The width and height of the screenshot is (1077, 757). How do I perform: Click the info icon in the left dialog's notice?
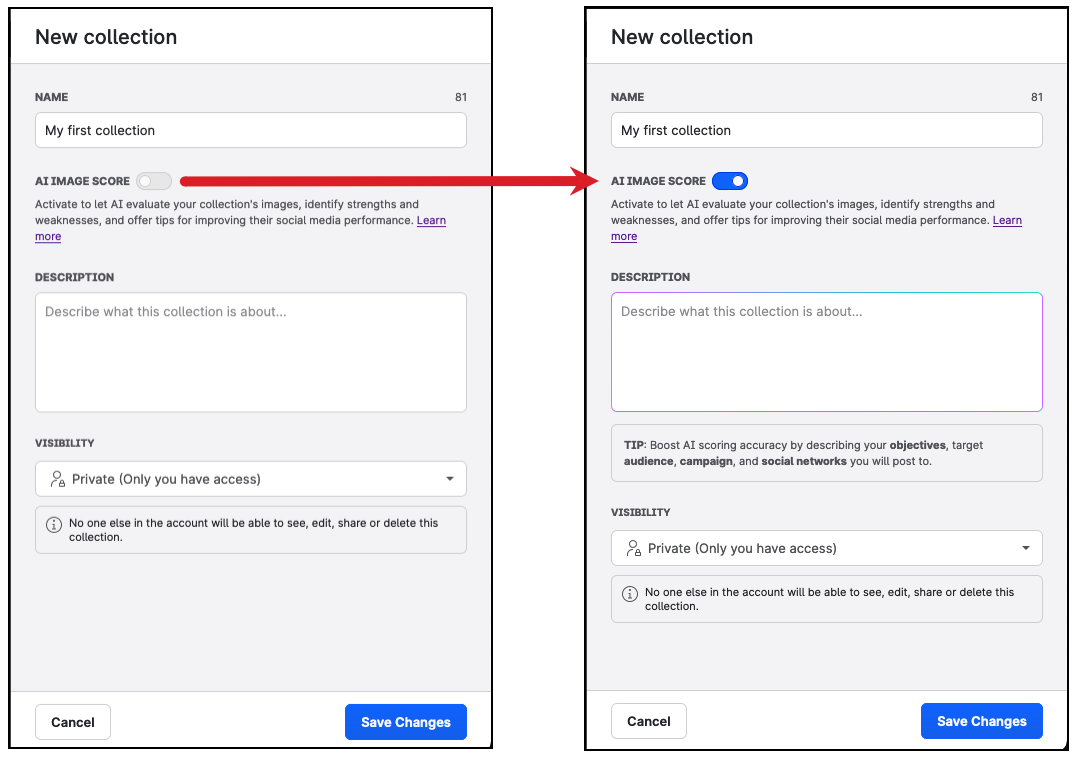tap(54, 524)
